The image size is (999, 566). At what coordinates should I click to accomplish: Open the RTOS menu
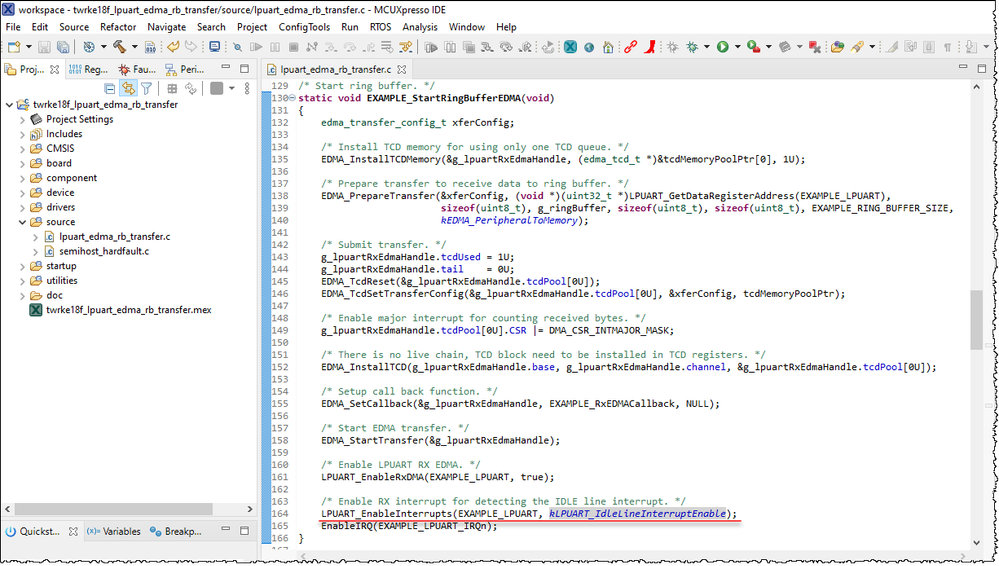click(x=380, y=27)
